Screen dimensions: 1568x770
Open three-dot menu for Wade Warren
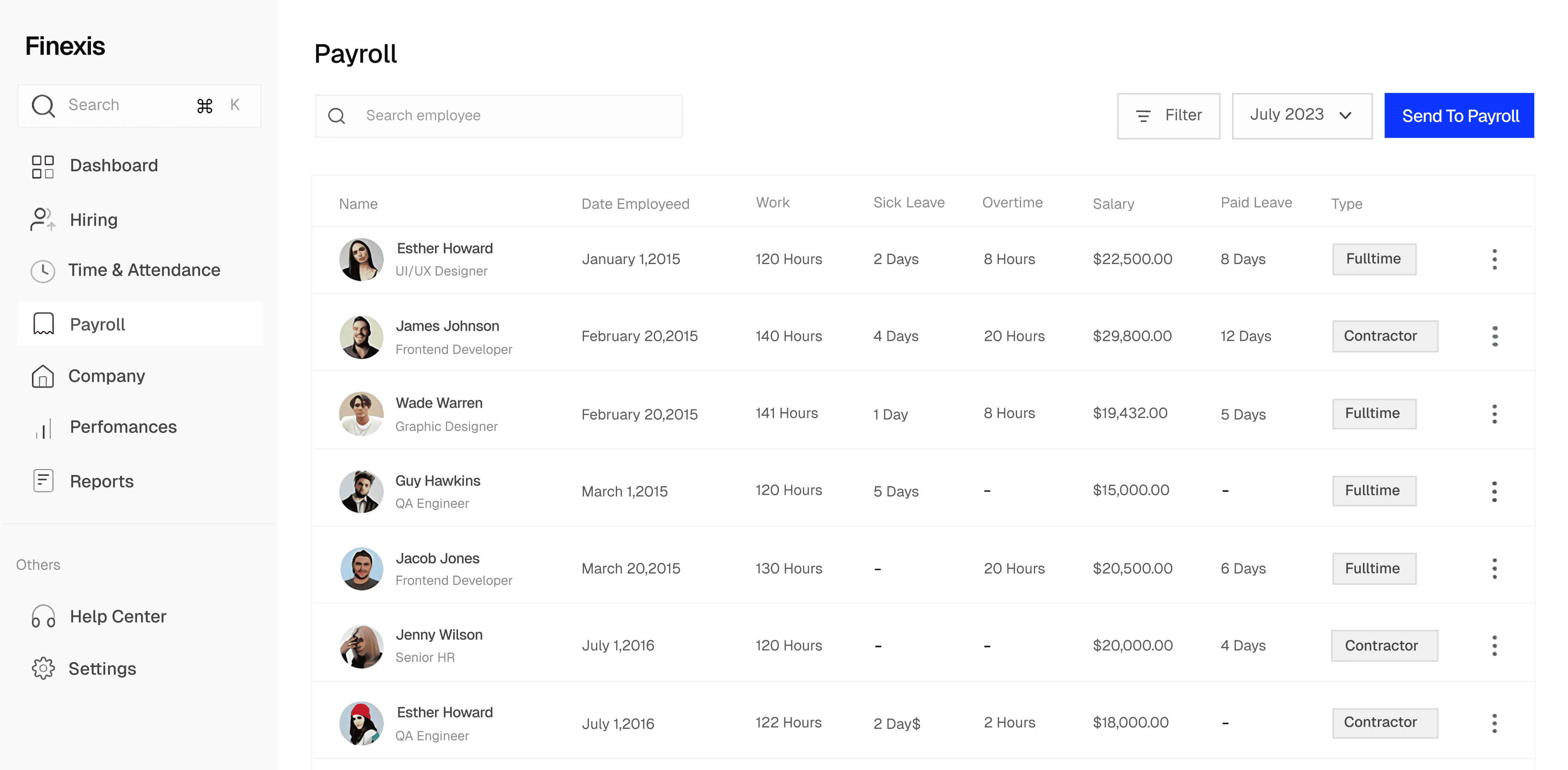(x=1495, y=414)
